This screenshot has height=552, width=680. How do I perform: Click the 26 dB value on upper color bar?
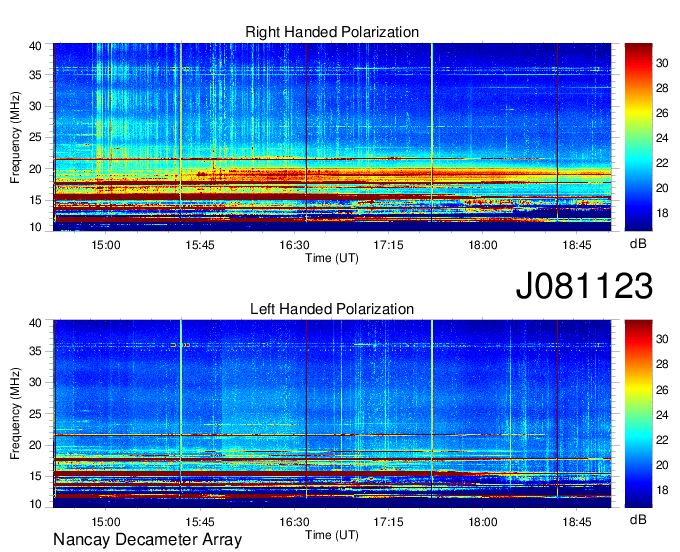(x=662, y=114)
